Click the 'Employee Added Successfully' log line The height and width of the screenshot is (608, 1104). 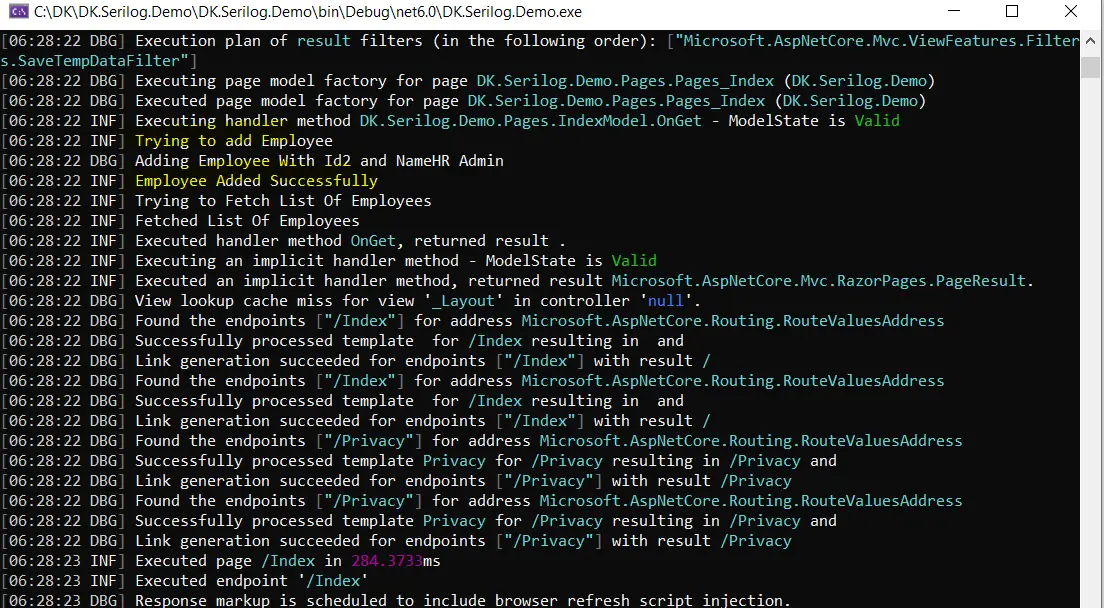coord(256,181)
